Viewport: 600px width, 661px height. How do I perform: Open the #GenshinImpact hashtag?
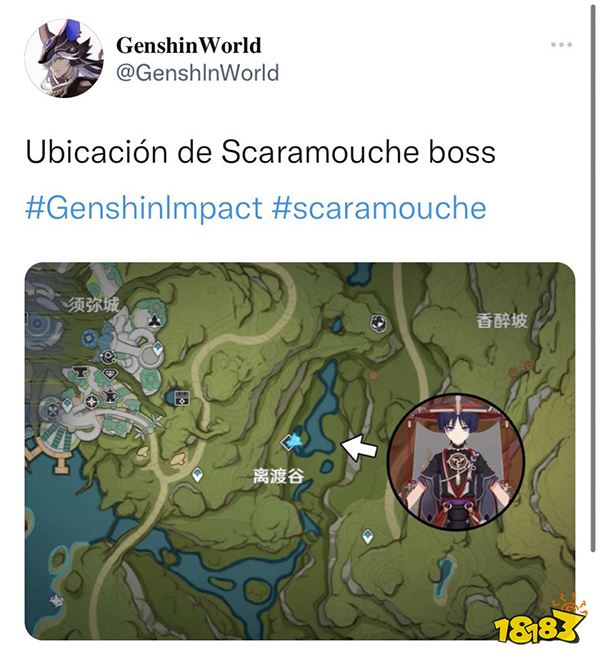(144, 208)
